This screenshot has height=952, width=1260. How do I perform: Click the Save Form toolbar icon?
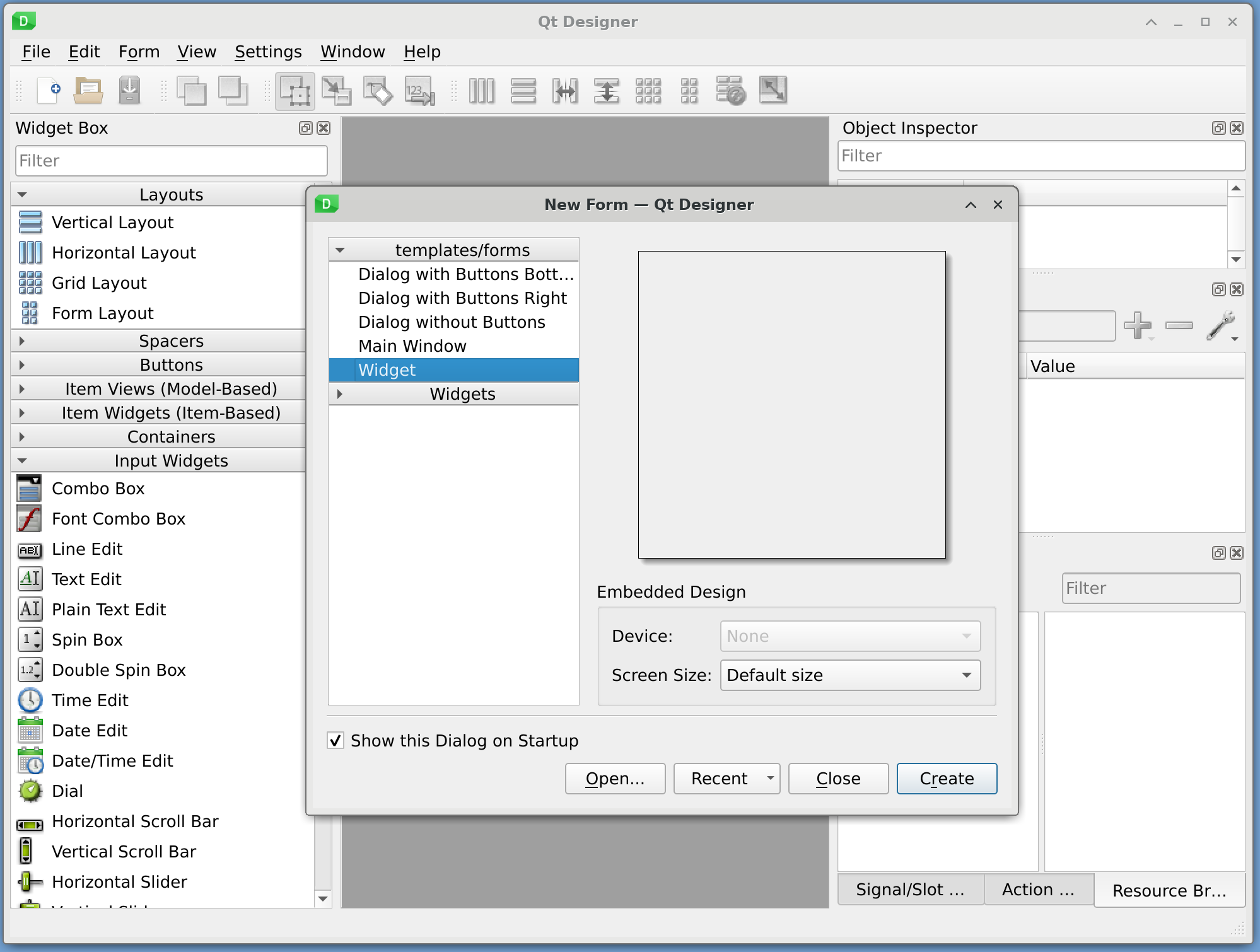pos(129,90)
